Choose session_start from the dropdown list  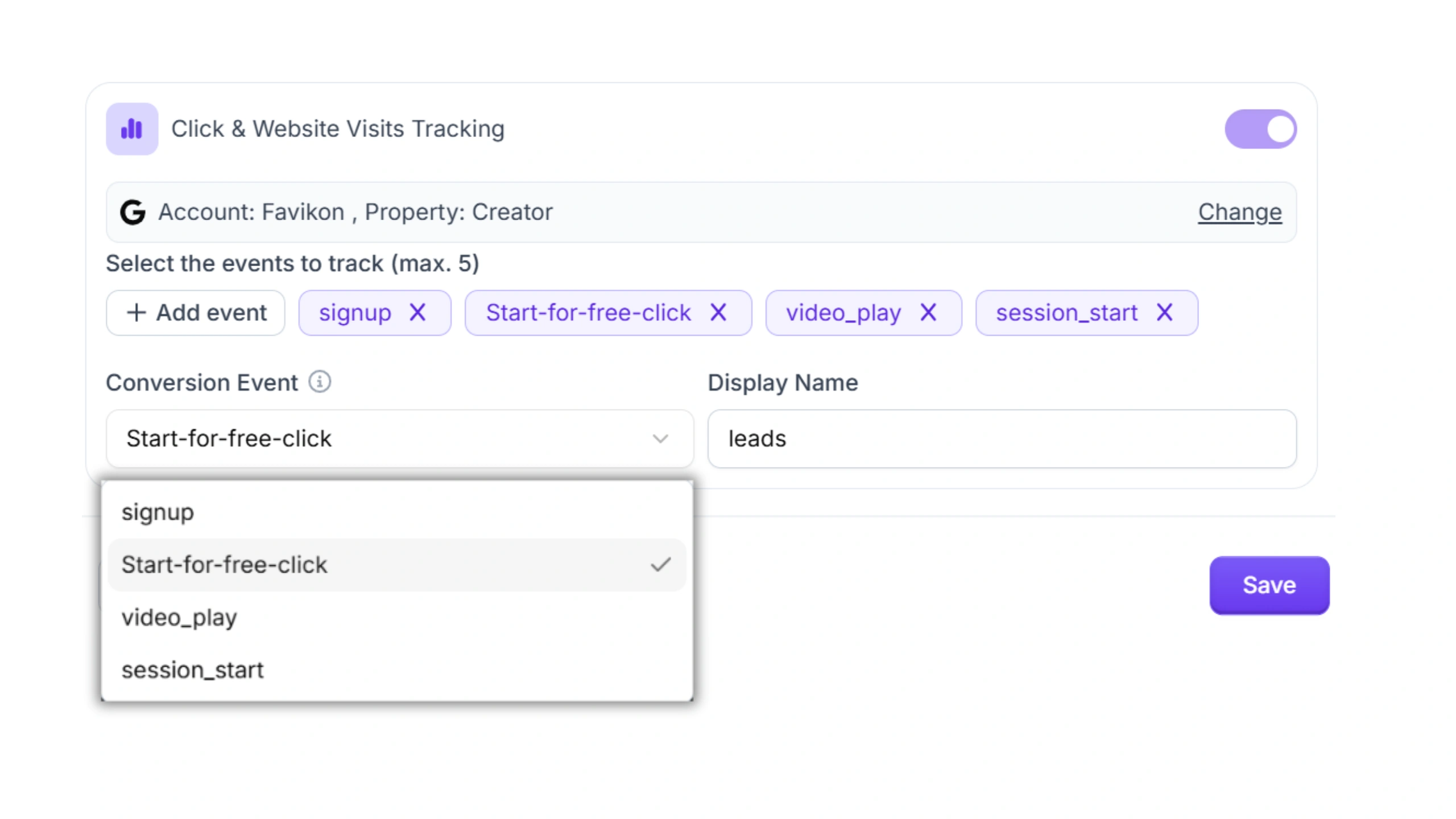pos(192,670)
